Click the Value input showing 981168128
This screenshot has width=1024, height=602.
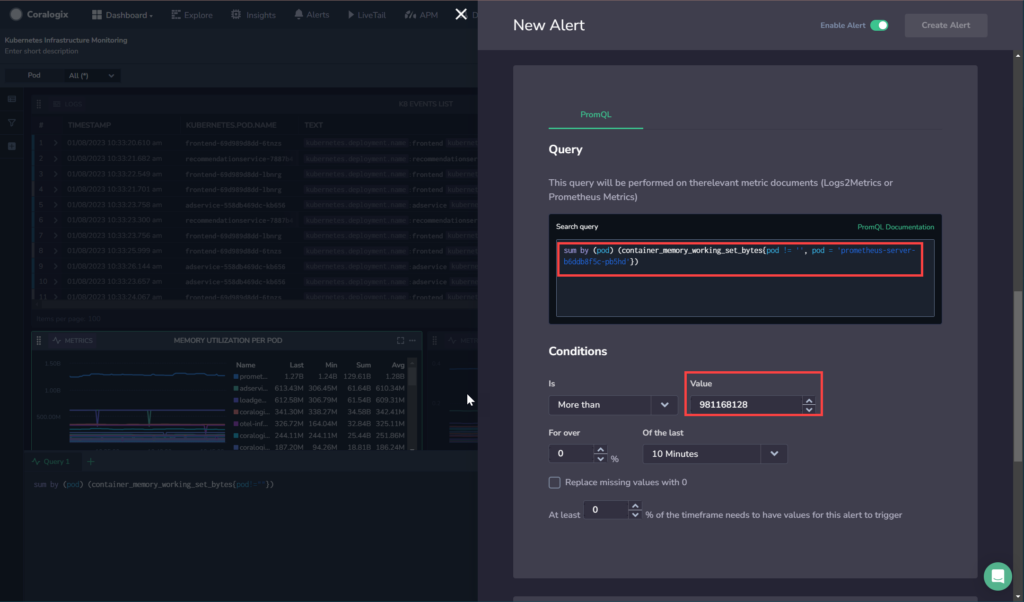pos(747,405)
